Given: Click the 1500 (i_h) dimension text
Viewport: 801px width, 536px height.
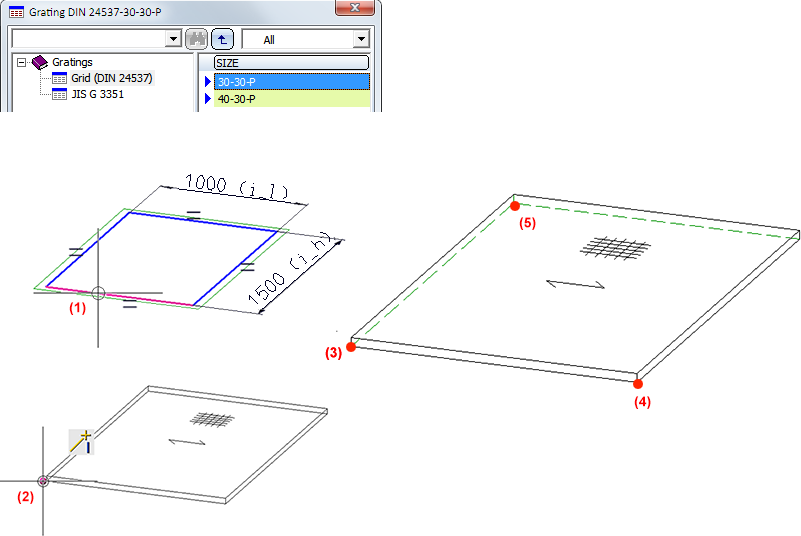Looking at the screenshot, I should pyautogui.click(x=291, y=270).
